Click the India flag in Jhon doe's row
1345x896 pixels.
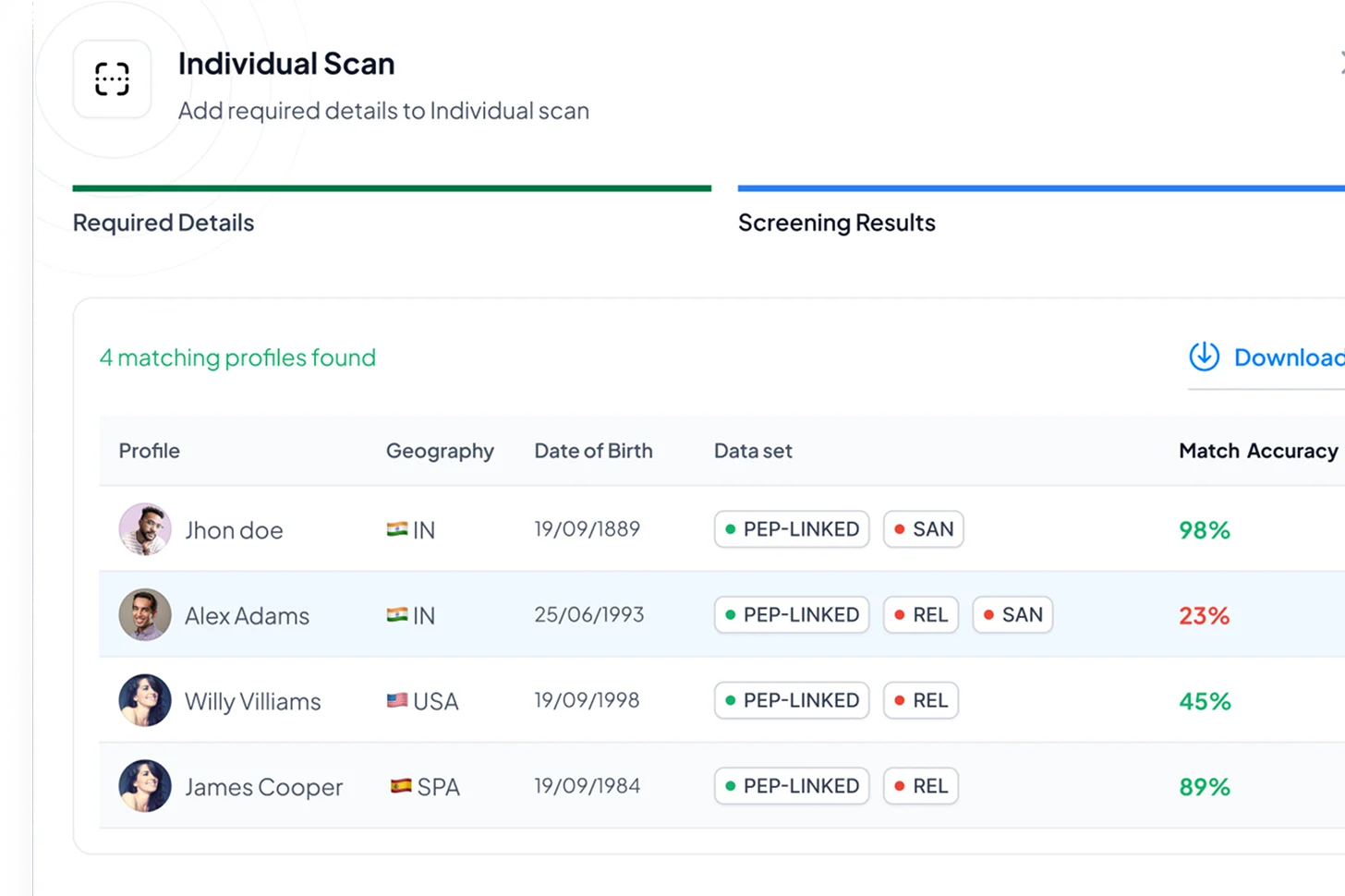(x=397, y=529)
